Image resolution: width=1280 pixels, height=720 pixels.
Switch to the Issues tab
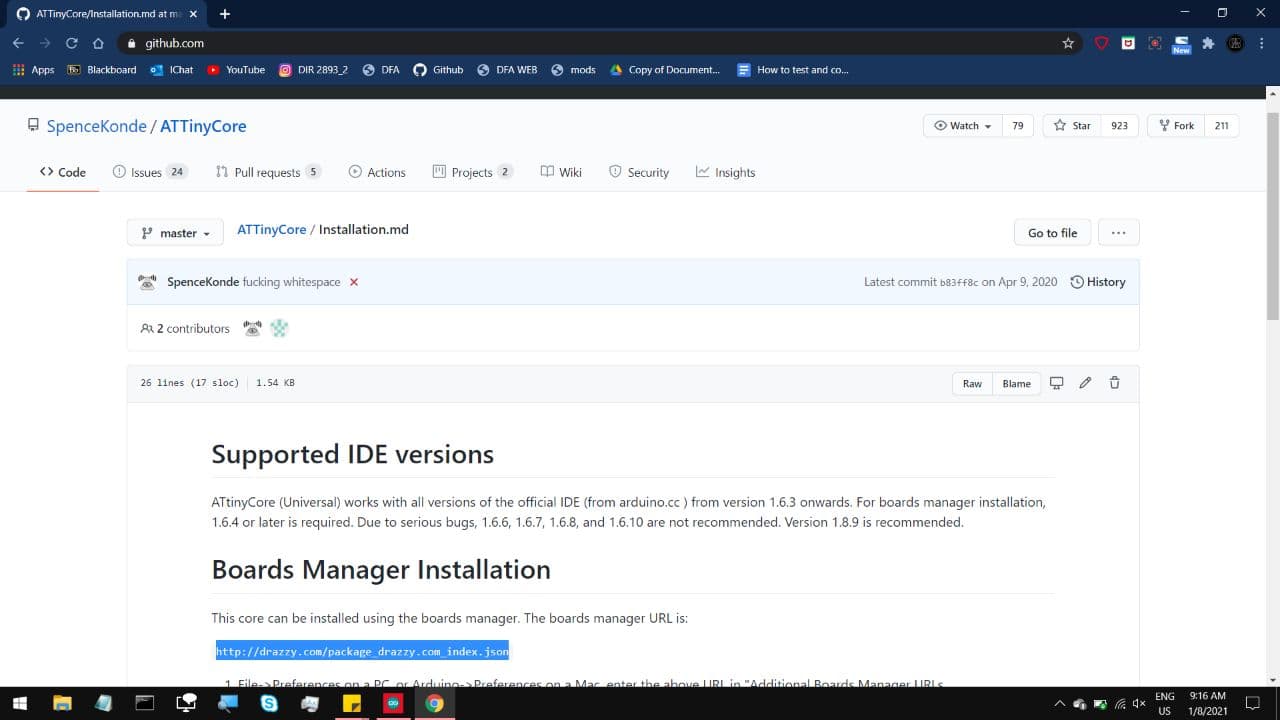(149, 172)
